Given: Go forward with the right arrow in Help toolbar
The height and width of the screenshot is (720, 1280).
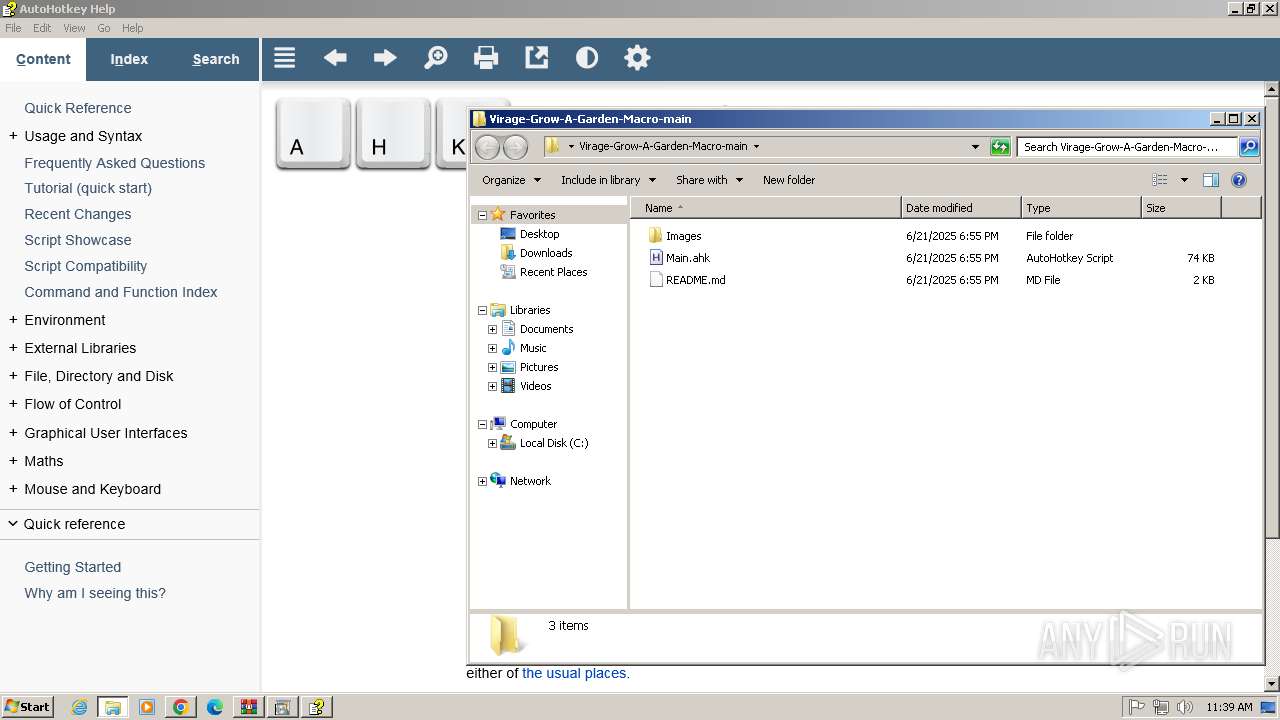Looking at the screenshot, I should pyautogui.click(x=385, y=58).
